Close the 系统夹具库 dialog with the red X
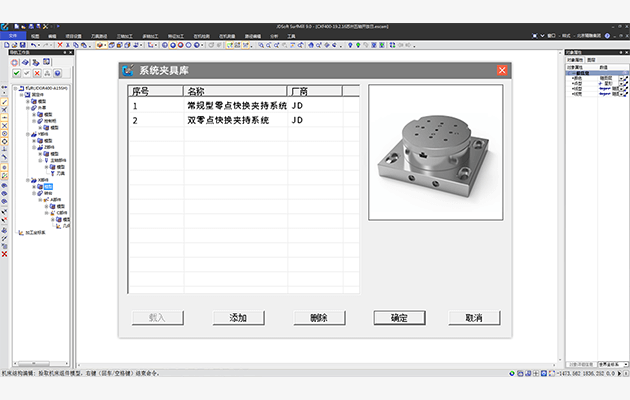 point(502,70)
